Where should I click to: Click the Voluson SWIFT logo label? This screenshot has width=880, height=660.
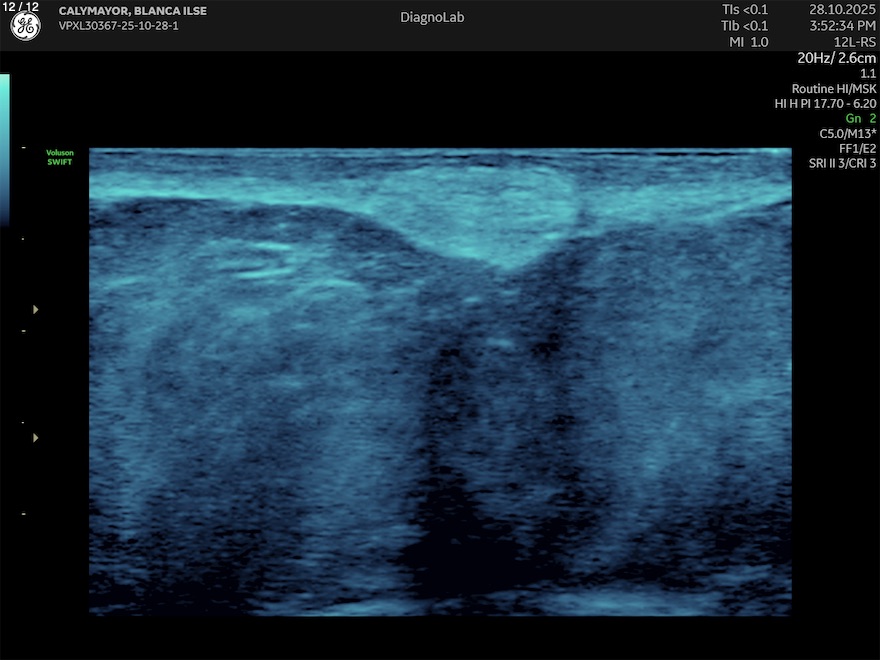point(60,157)
